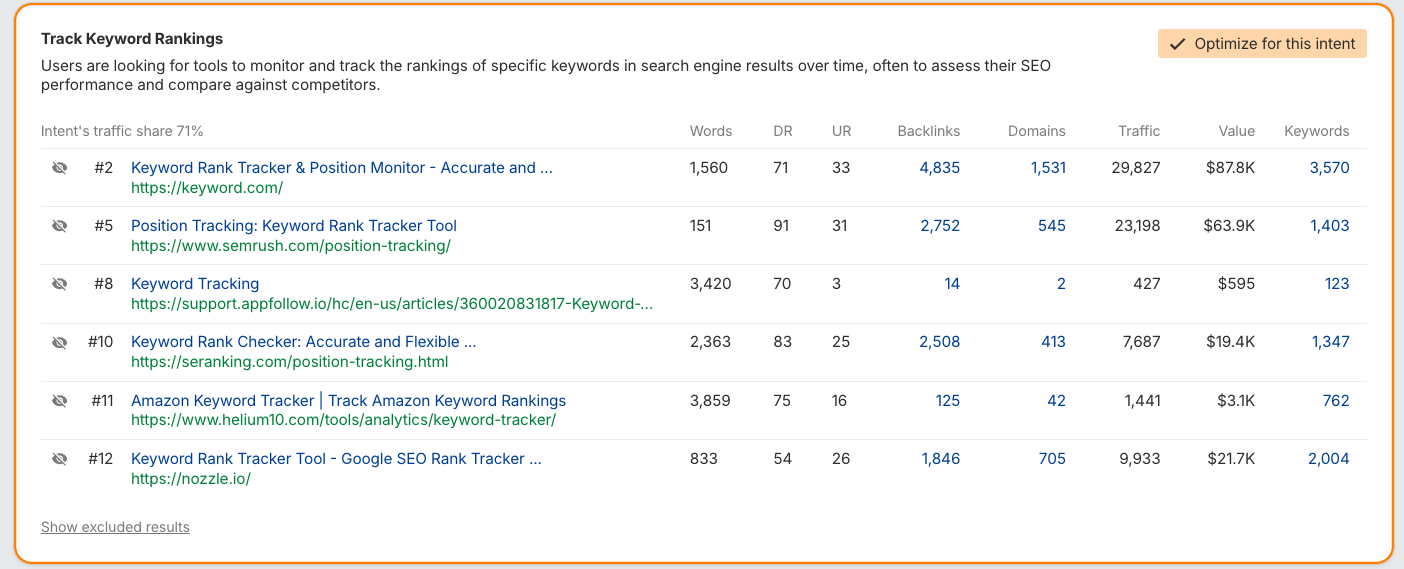View 3,570 keywords for keyword.com
The width and height of the screenshot is (1404, 569).
tap(1329, 168)
